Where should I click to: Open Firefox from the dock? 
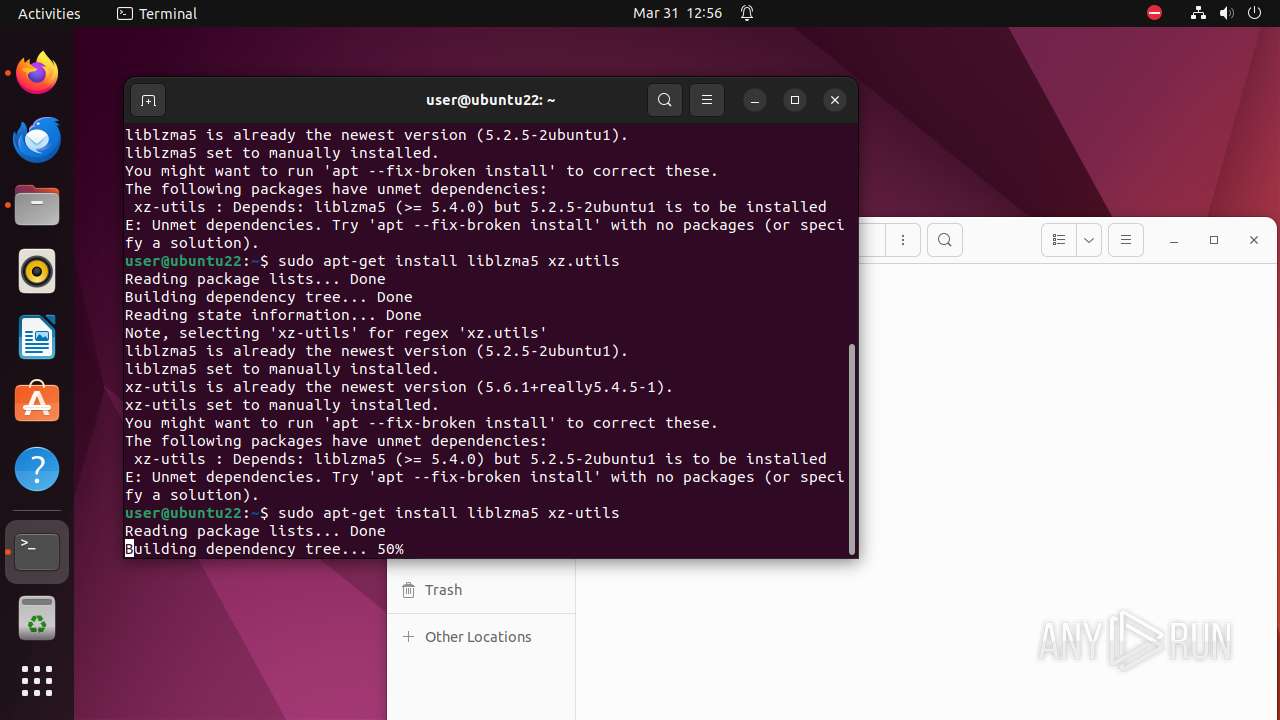[x=37, y=73]
